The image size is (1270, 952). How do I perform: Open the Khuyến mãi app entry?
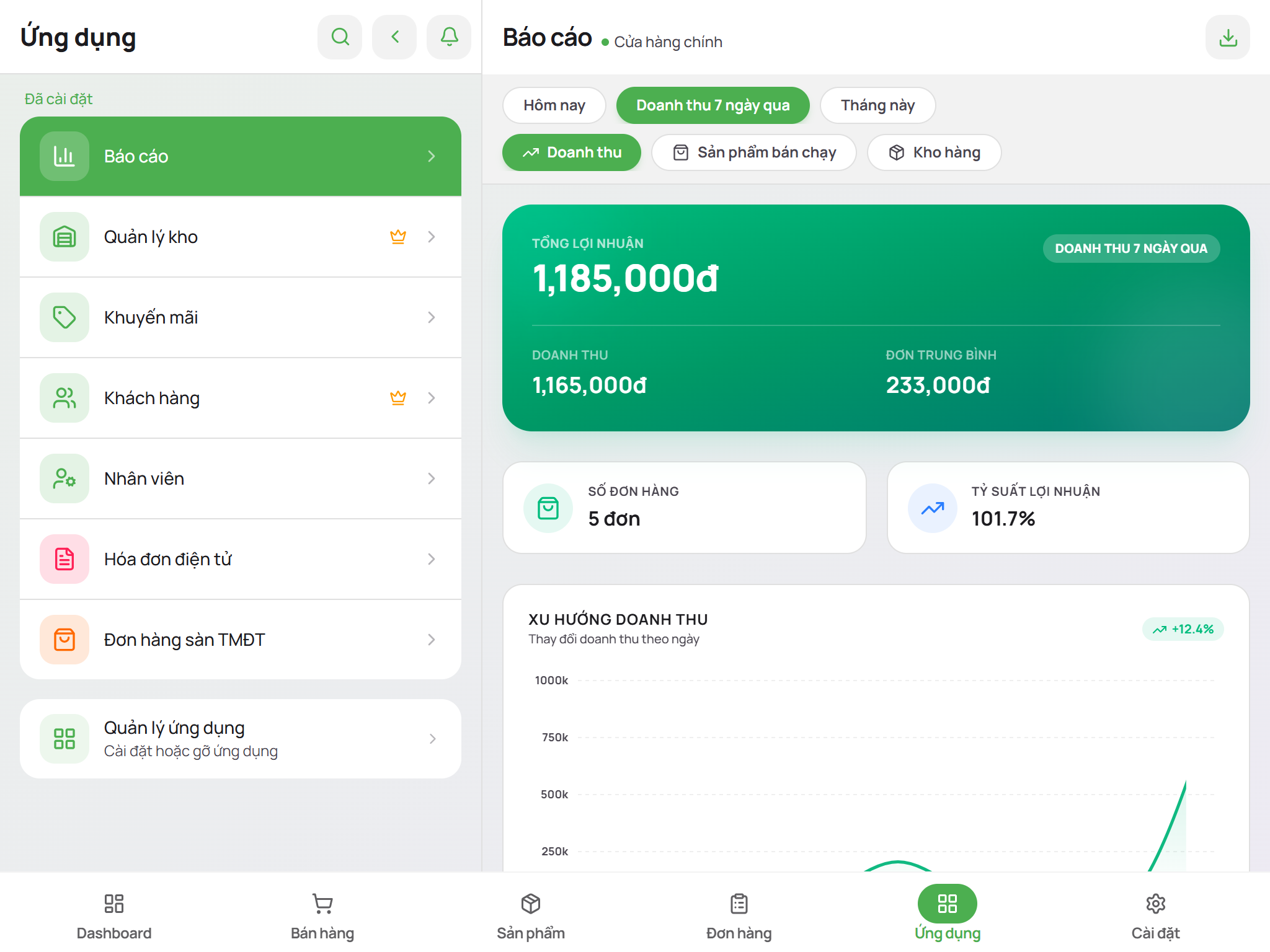pyautogui.click(x=241, y=317)
